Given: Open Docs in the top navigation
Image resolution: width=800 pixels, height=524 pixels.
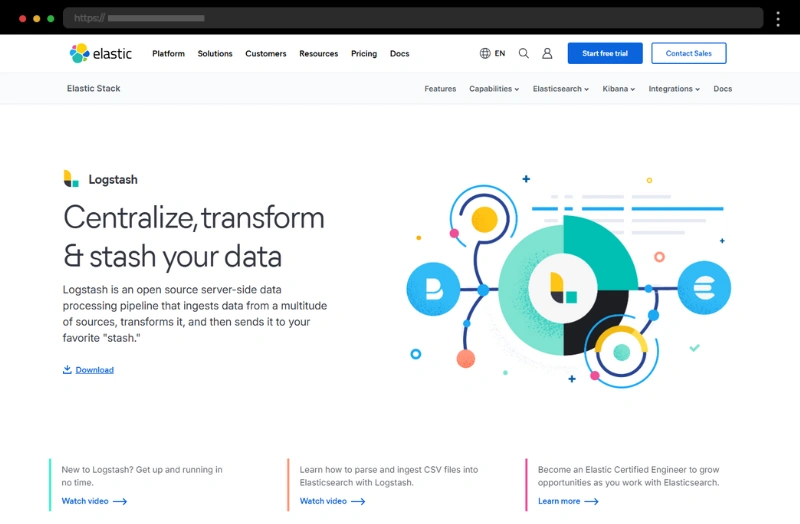Looking at the screenshot, I should [x=399, y=54].
